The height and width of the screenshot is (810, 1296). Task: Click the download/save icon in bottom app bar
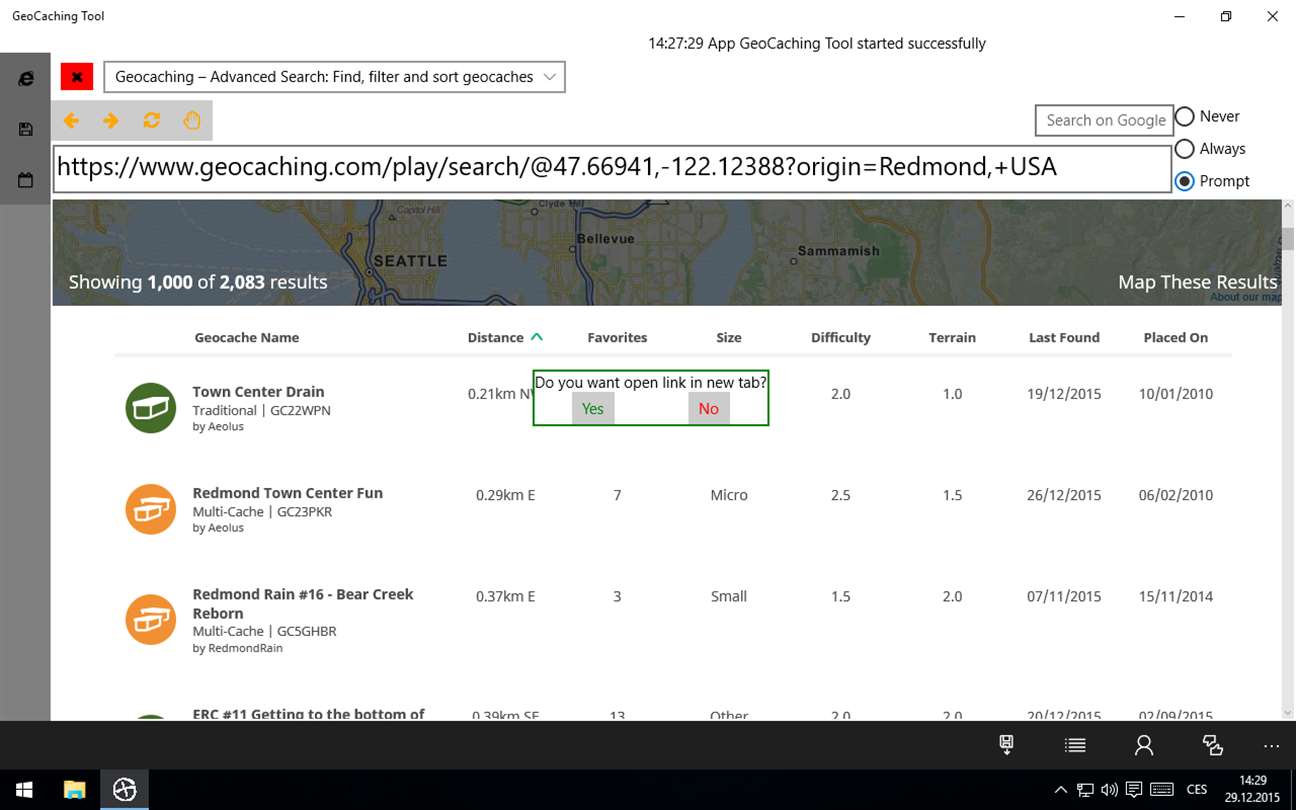1007,745
